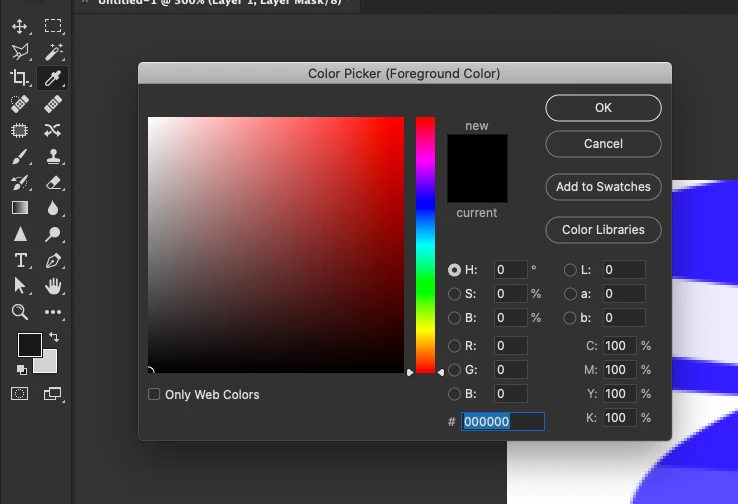
Task: Select the Rectangular Marquee tool
Action: point(53,26)
